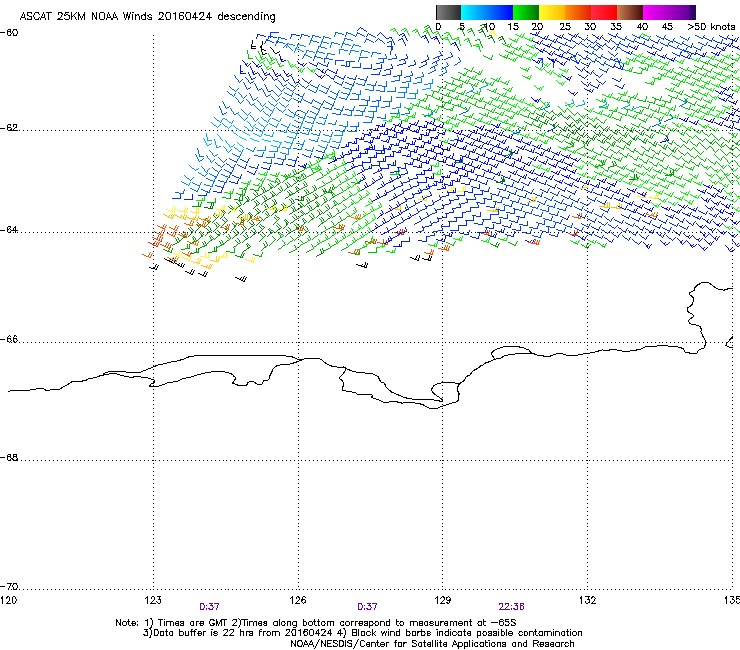Click the '0:37' time between longitudes 126 and 129
Image resolution: width=740 pixels, height=650 pixels.
click(x=367, y=607)
